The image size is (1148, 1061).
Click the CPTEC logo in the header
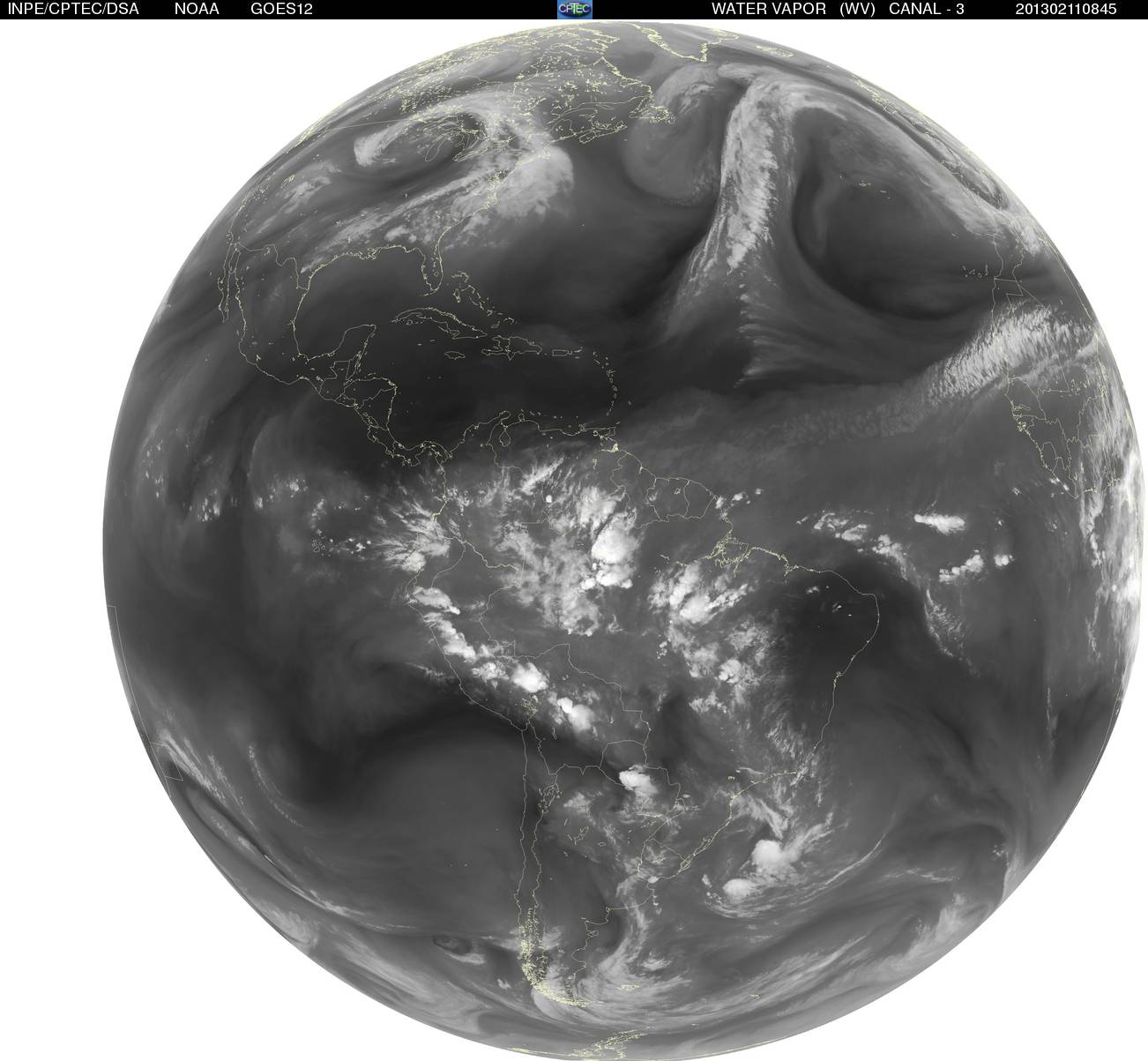click(x=575, y=9)
